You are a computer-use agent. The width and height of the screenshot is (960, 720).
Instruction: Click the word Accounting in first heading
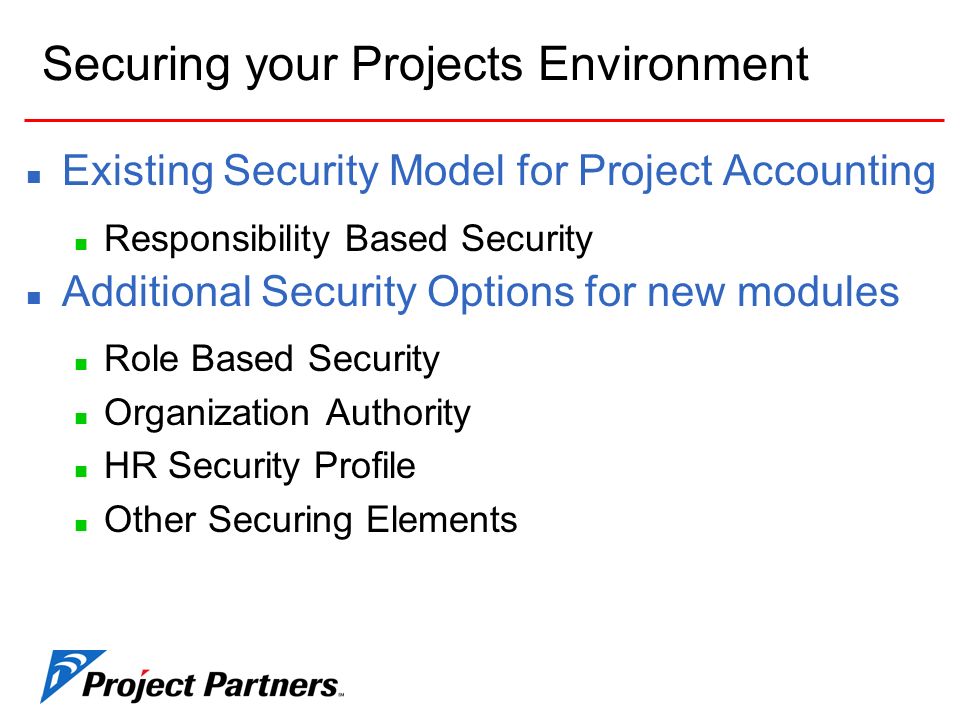(829, 171)
